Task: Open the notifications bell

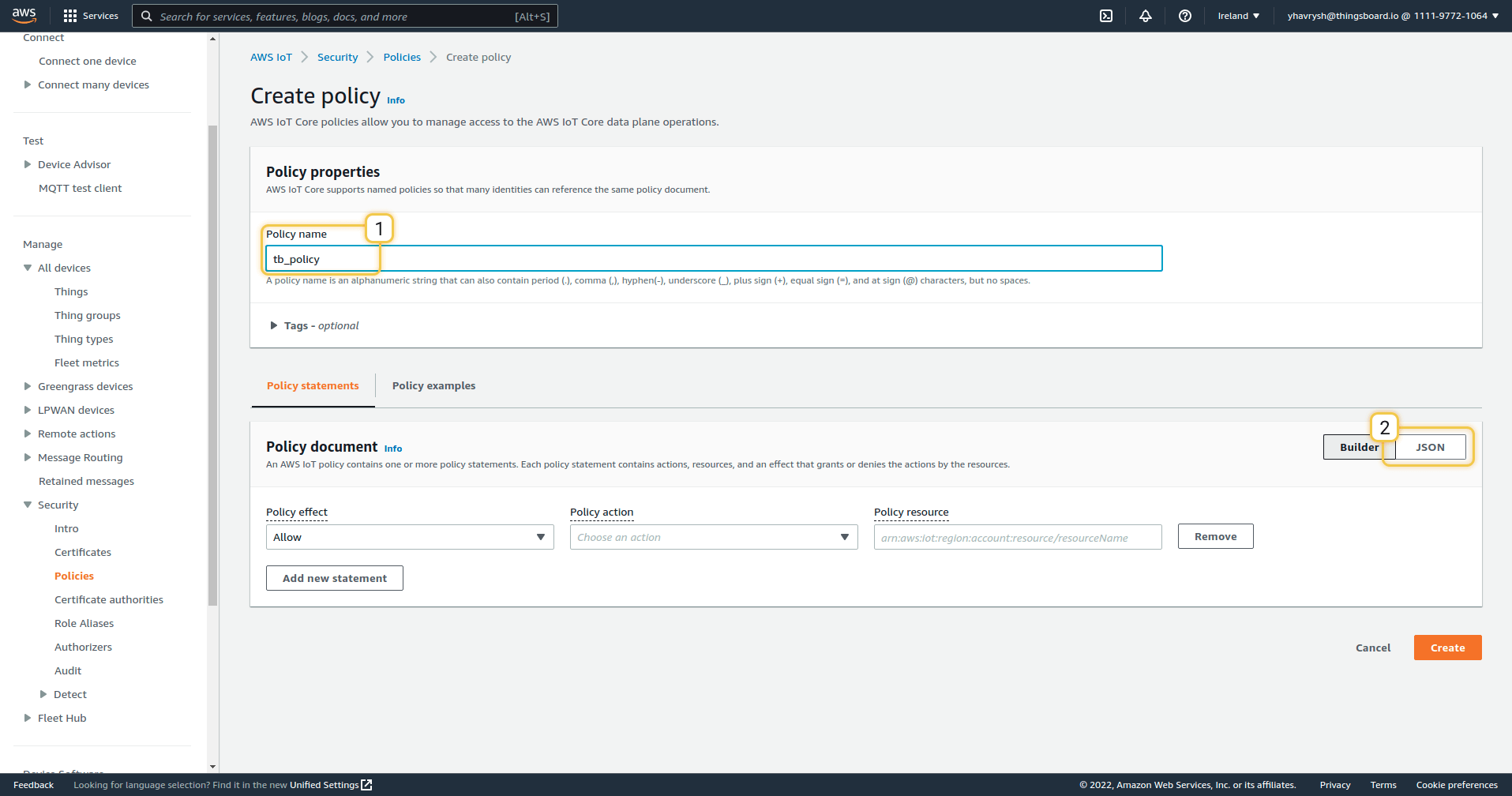Action: 1145,16
